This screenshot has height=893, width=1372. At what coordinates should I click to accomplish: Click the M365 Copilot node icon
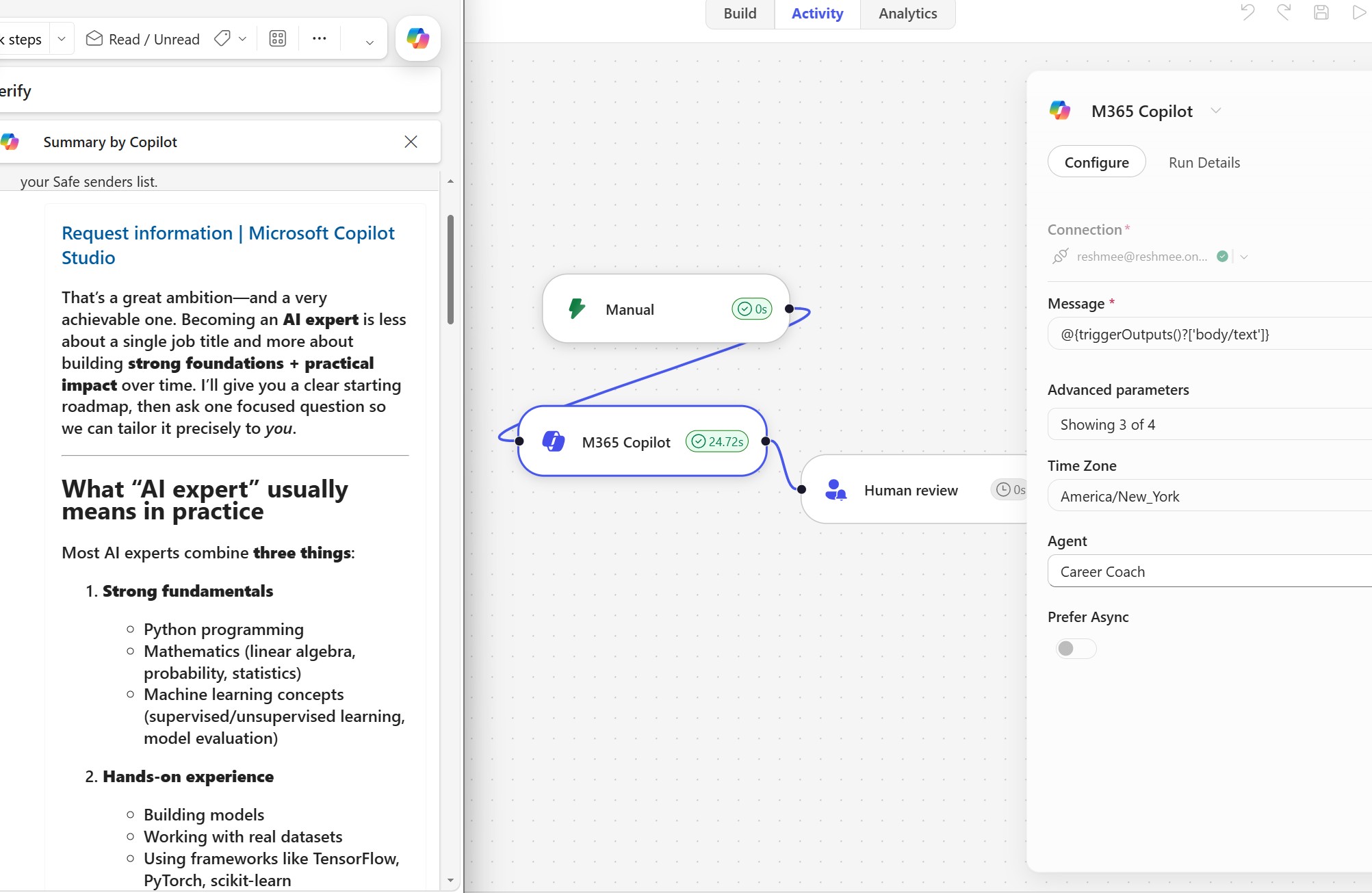click(x=554, y=441)
